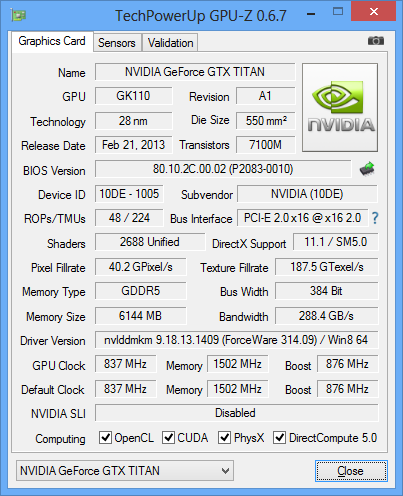Minimize the GPU-Z window
This screenshot has height=496, width=403.
(311, 14)
